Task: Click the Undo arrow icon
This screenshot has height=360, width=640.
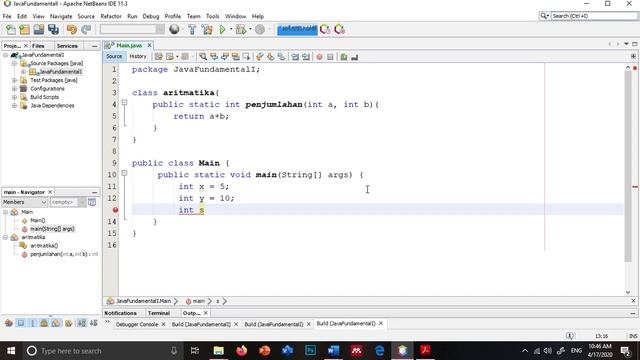Action: pos(72,29)
